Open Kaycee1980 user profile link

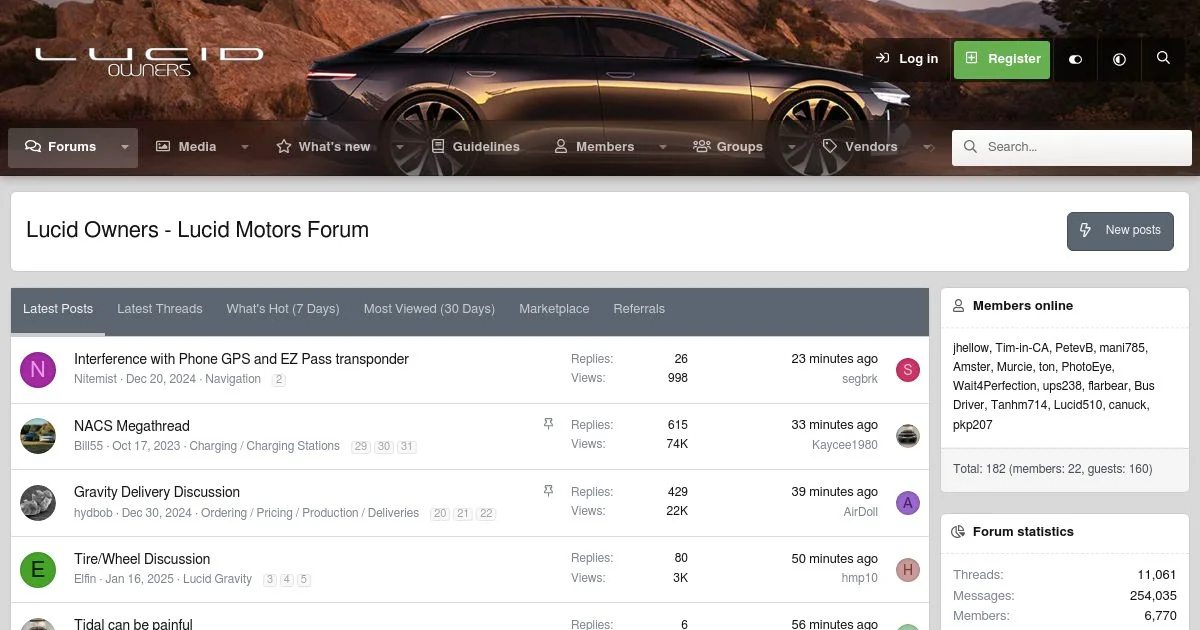pos(845,445)
